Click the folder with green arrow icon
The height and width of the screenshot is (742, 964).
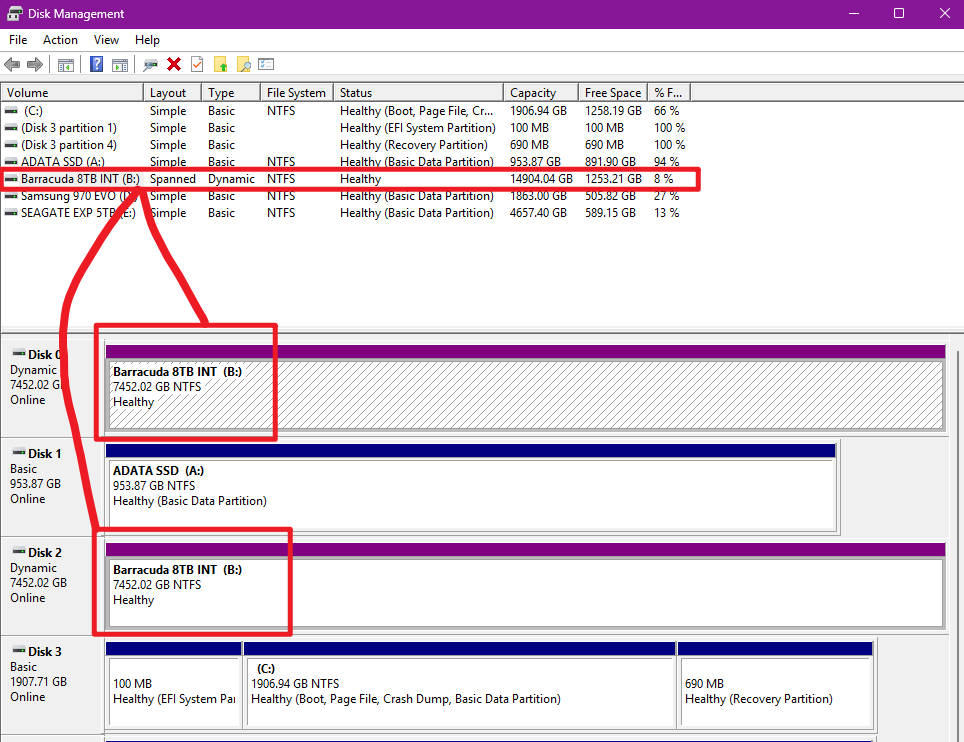tap(220, 64)
